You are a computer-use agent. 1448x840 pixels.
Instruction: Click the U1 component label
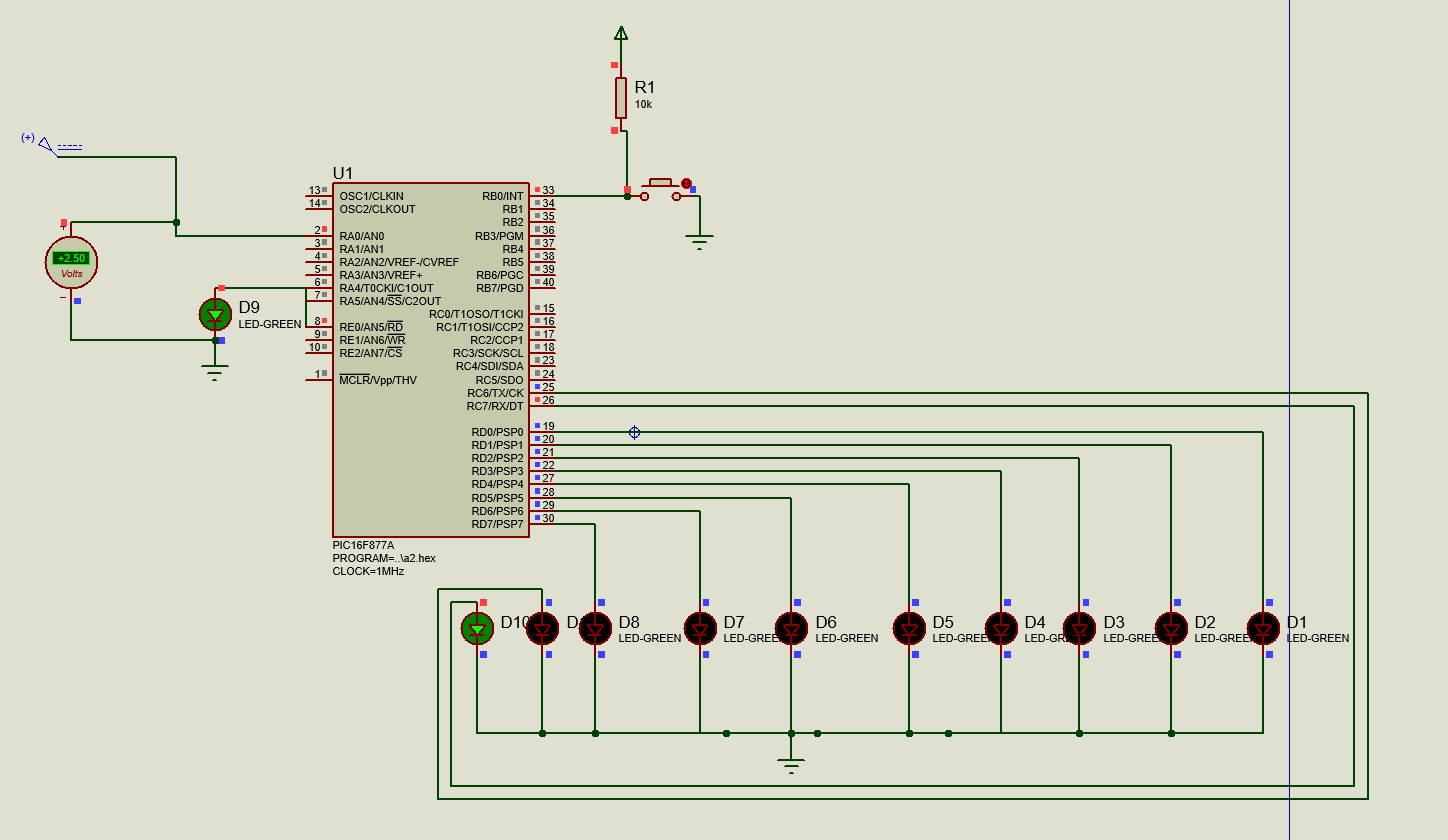click(x=343, y=173)
